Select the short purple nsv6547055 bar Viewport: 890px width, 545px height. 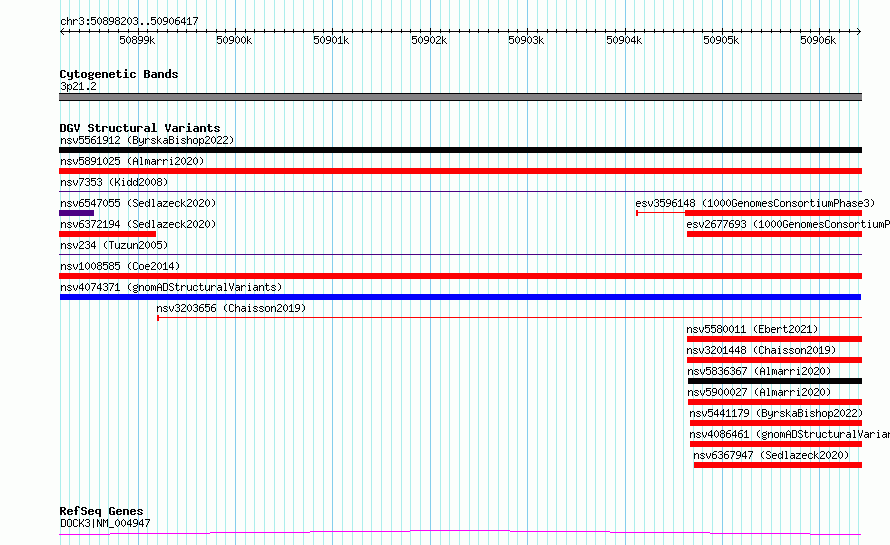77,213
